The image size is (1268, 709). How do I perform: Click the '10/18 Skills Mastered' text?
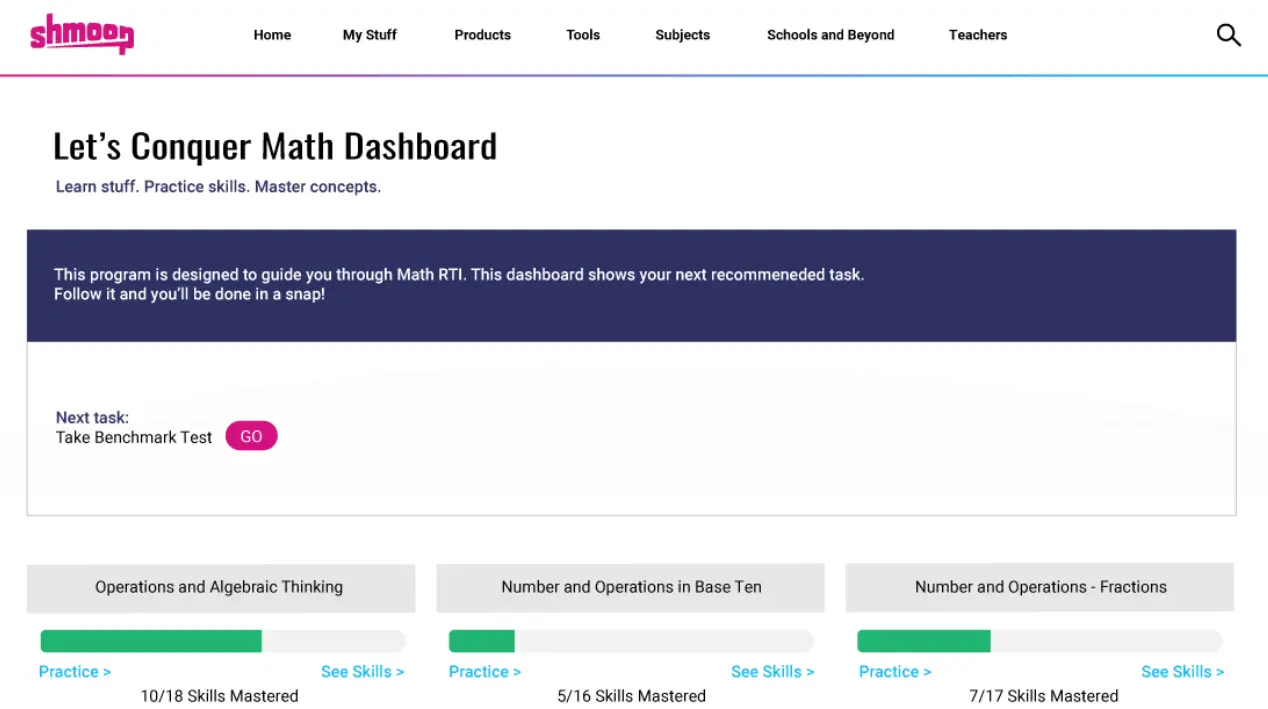[x=219, y=696]
